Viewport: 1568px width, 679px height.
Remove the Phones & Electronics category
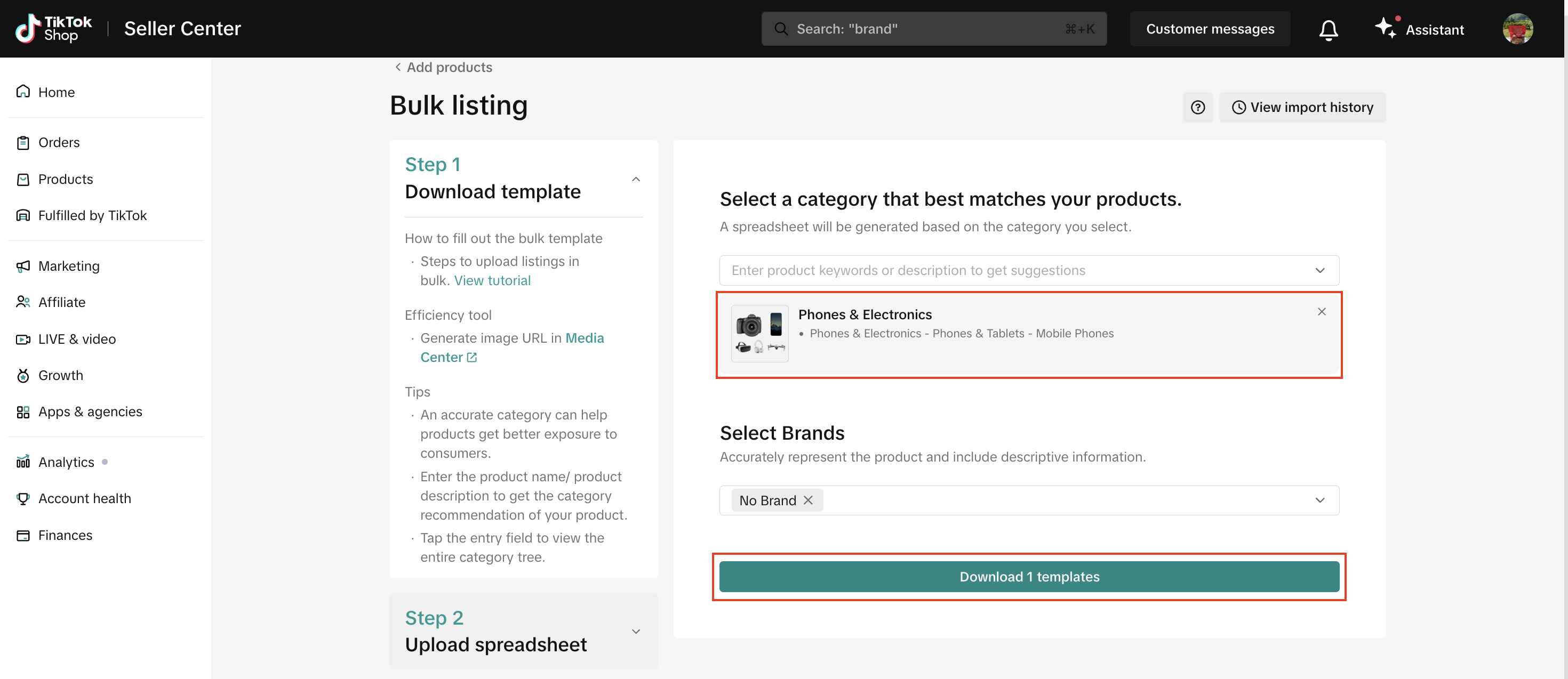point(1321,311)
